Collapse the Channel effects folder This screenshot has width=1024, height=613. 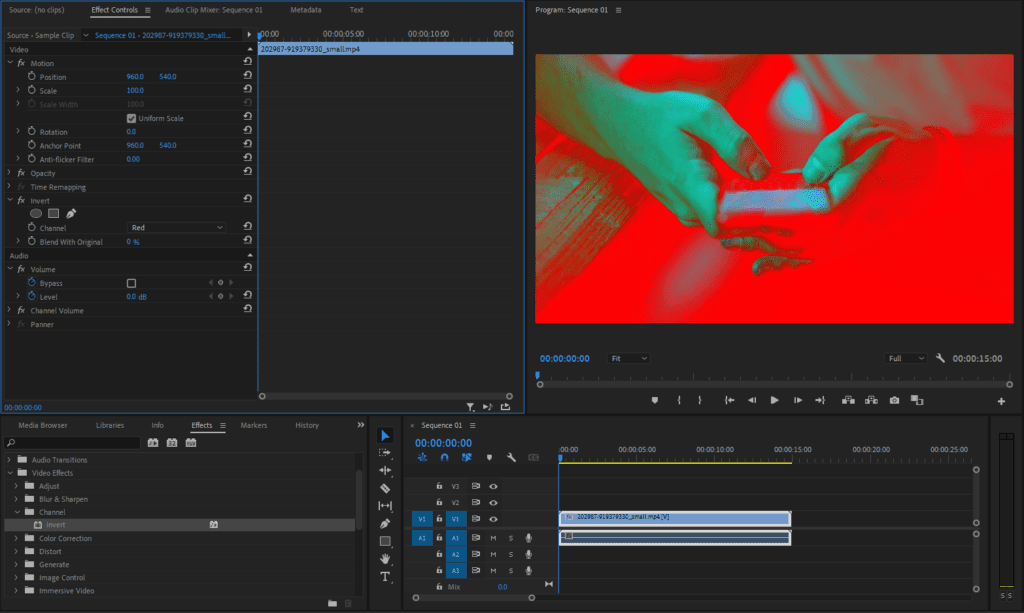(17, 512)
